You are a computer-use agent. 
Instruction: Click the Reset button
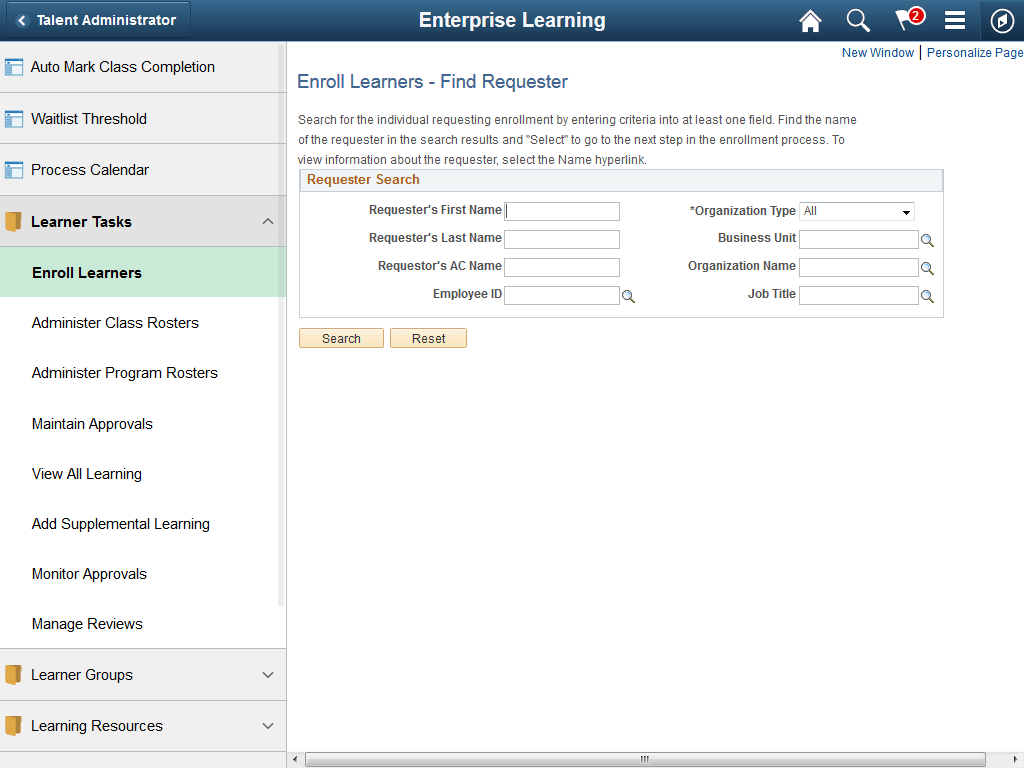click(x=428, y=338)
